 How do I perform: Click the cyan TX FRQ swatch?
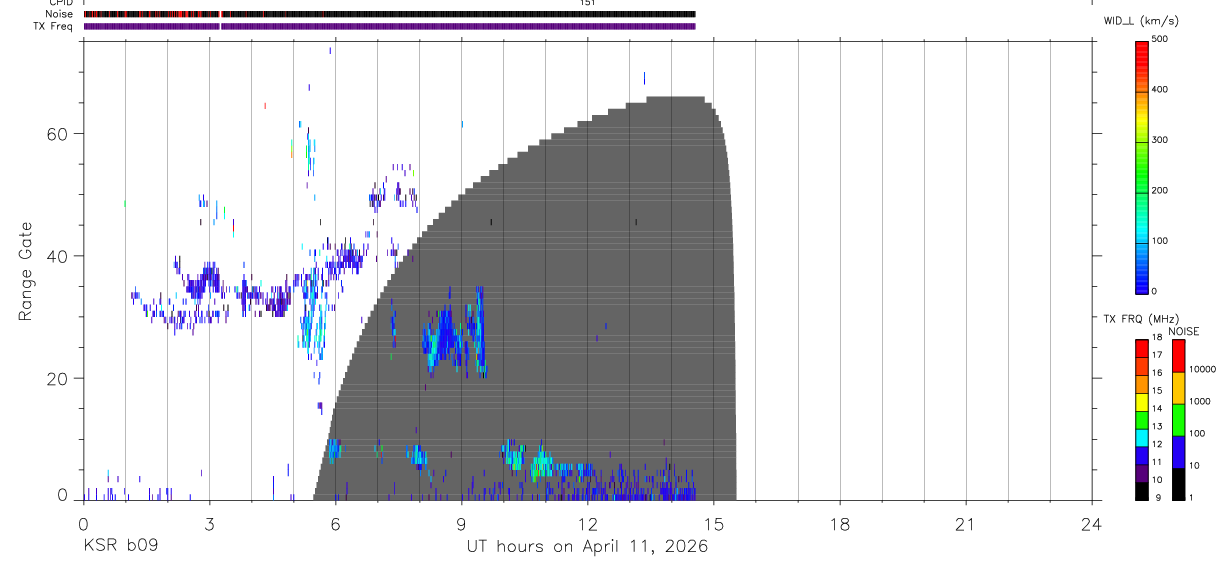click(1142, 438)
